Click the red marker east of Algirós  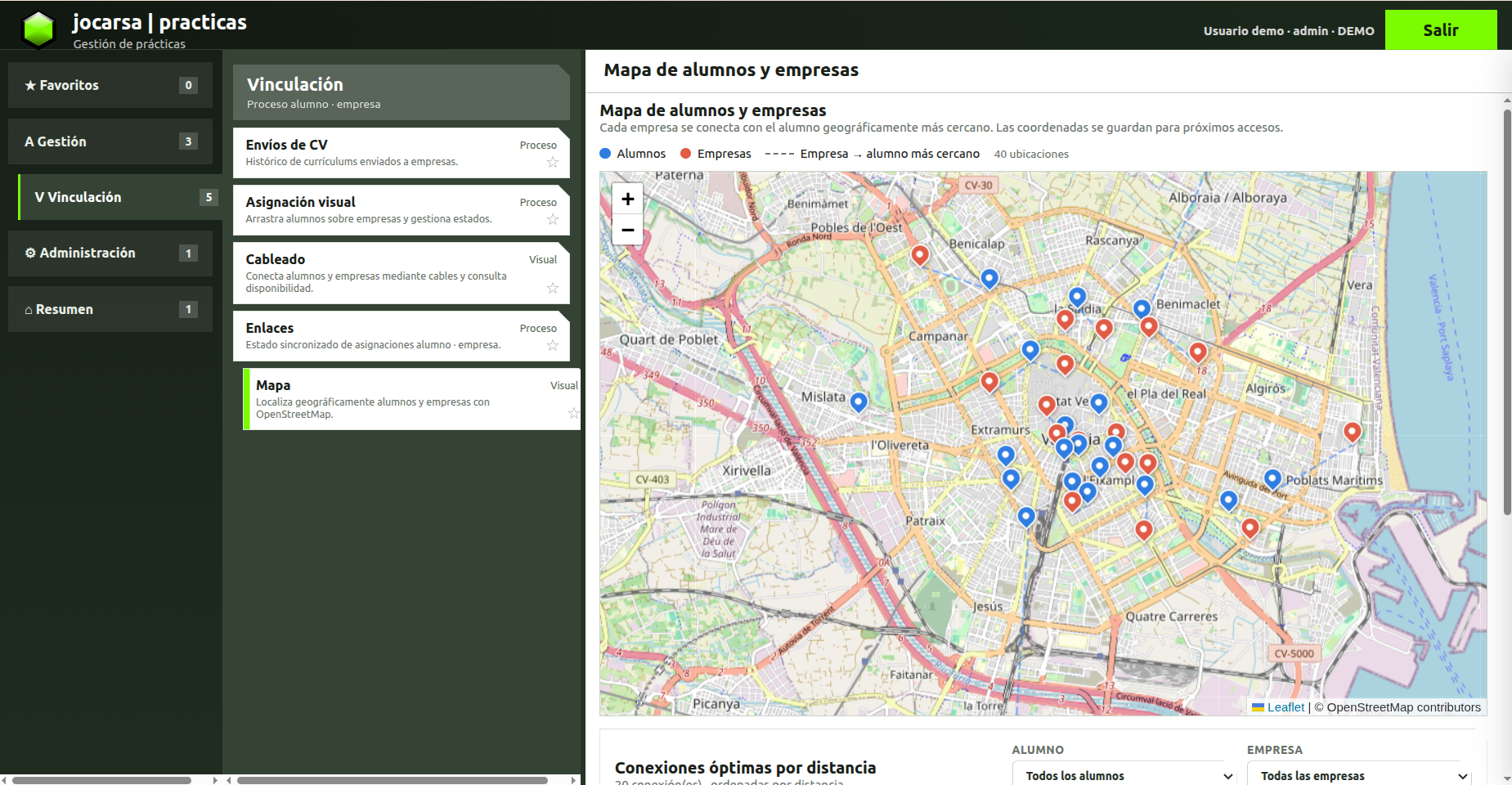(1353, 432)
